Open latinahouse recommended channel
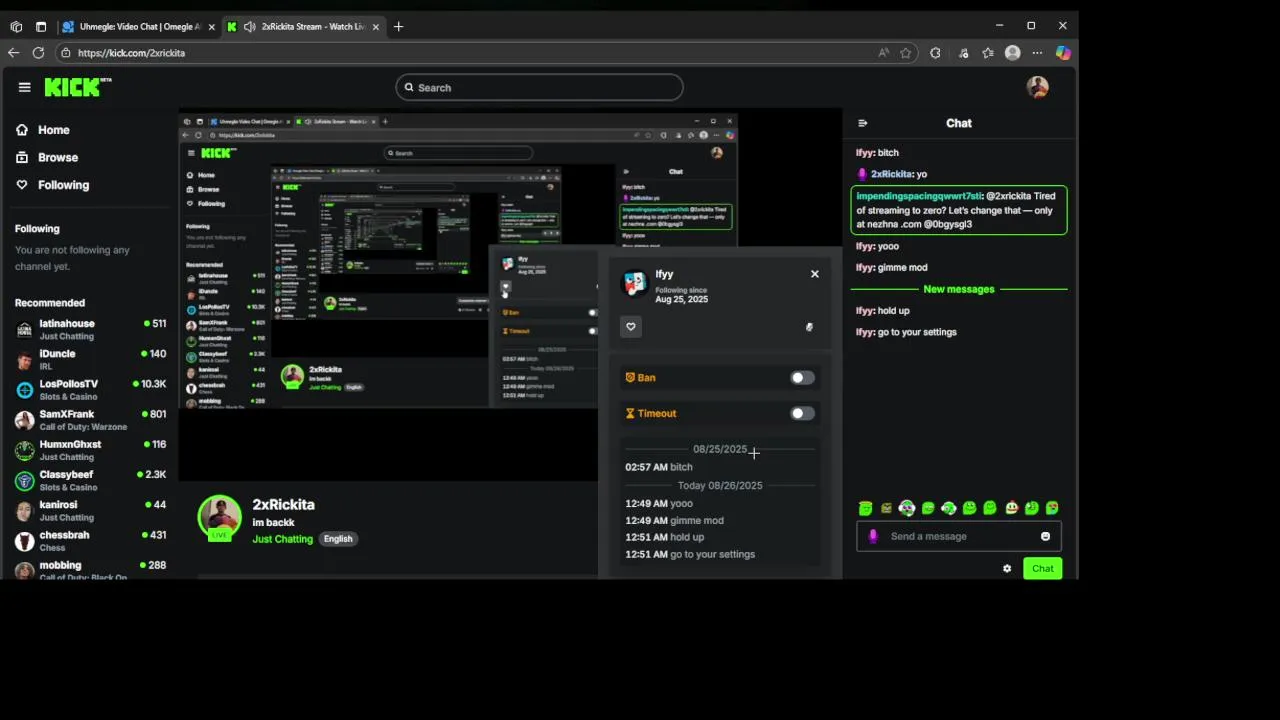The width and height of the screenshot is (1280, 720). tap(90, 330)
